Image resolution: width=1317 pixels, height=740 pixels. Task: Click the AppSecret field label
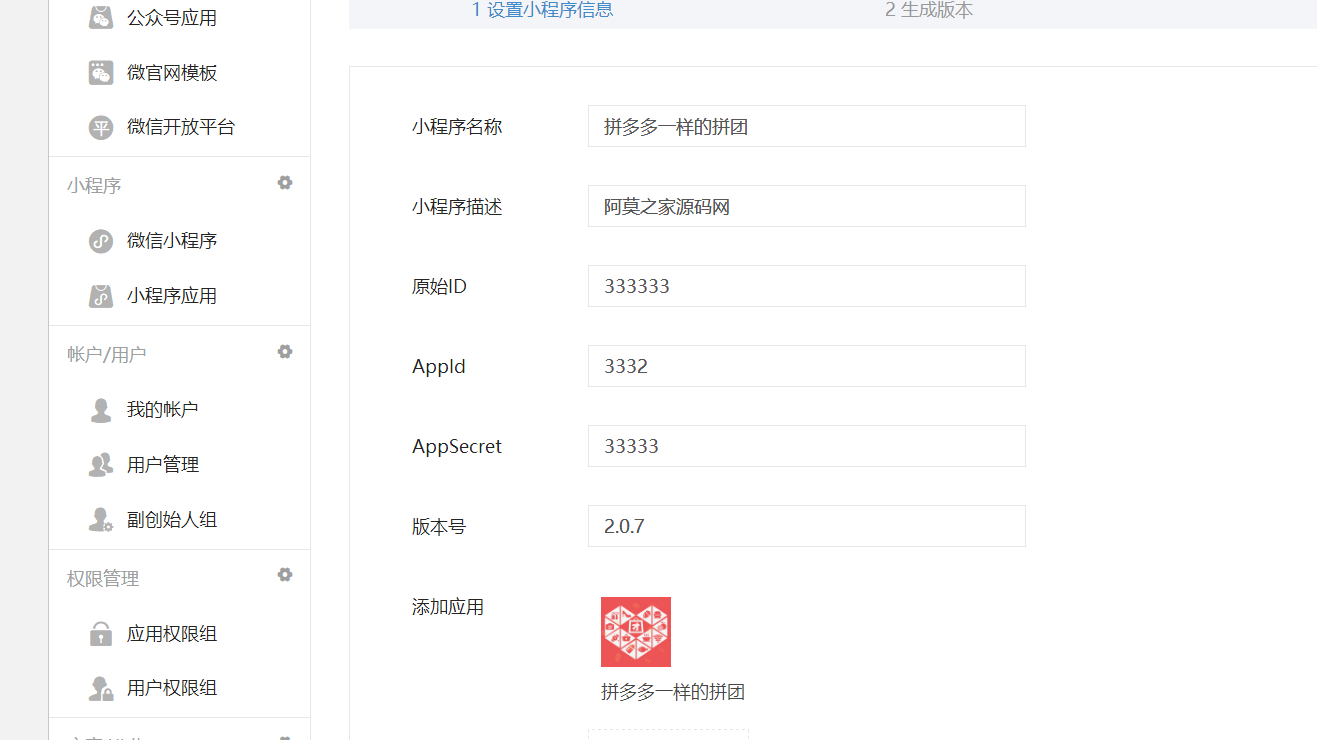coord(457,447)
